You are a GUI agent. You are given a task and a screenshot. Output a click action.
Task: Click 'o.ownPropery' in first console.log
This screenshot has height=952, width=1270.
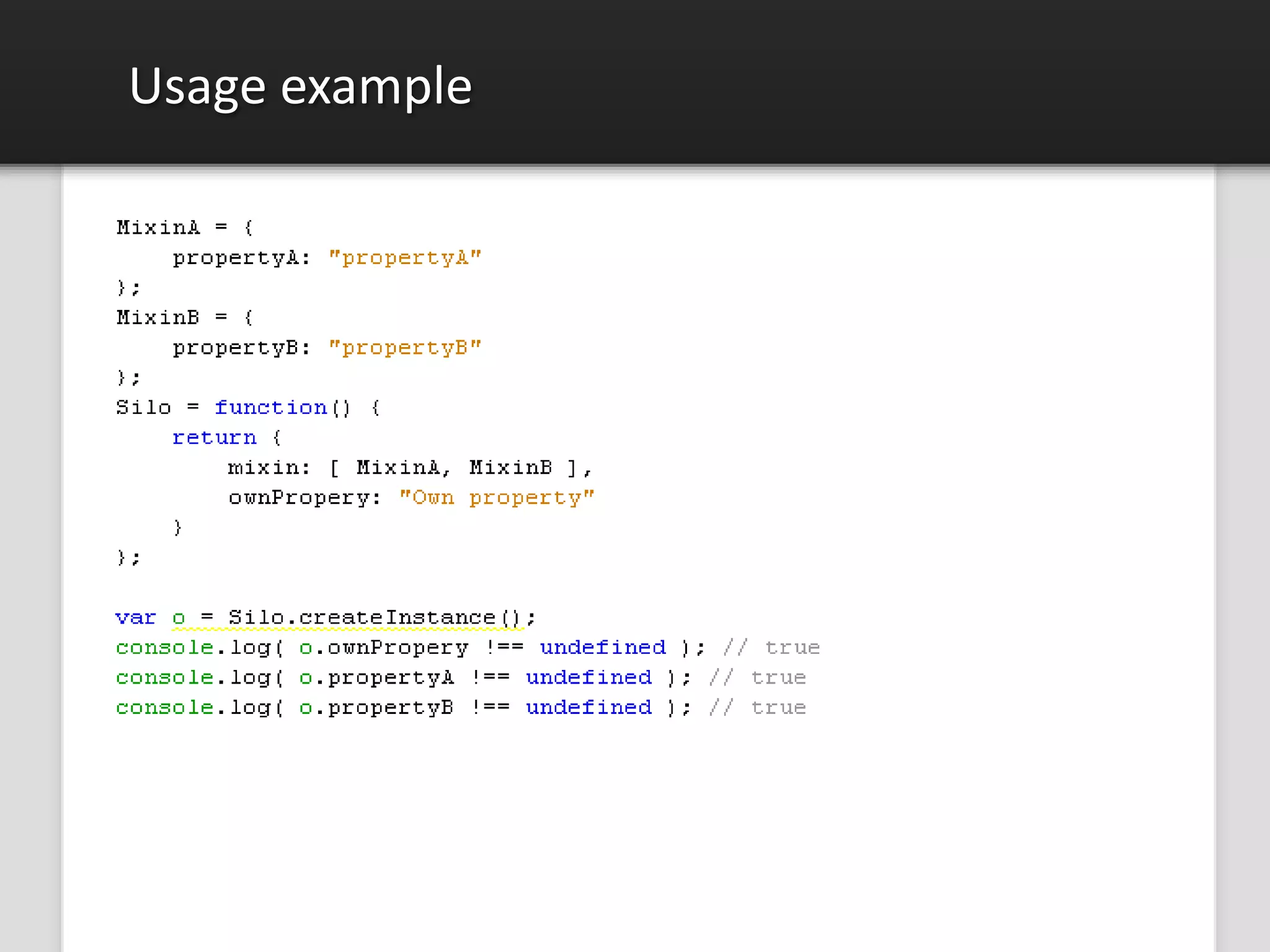pos(384,648)
